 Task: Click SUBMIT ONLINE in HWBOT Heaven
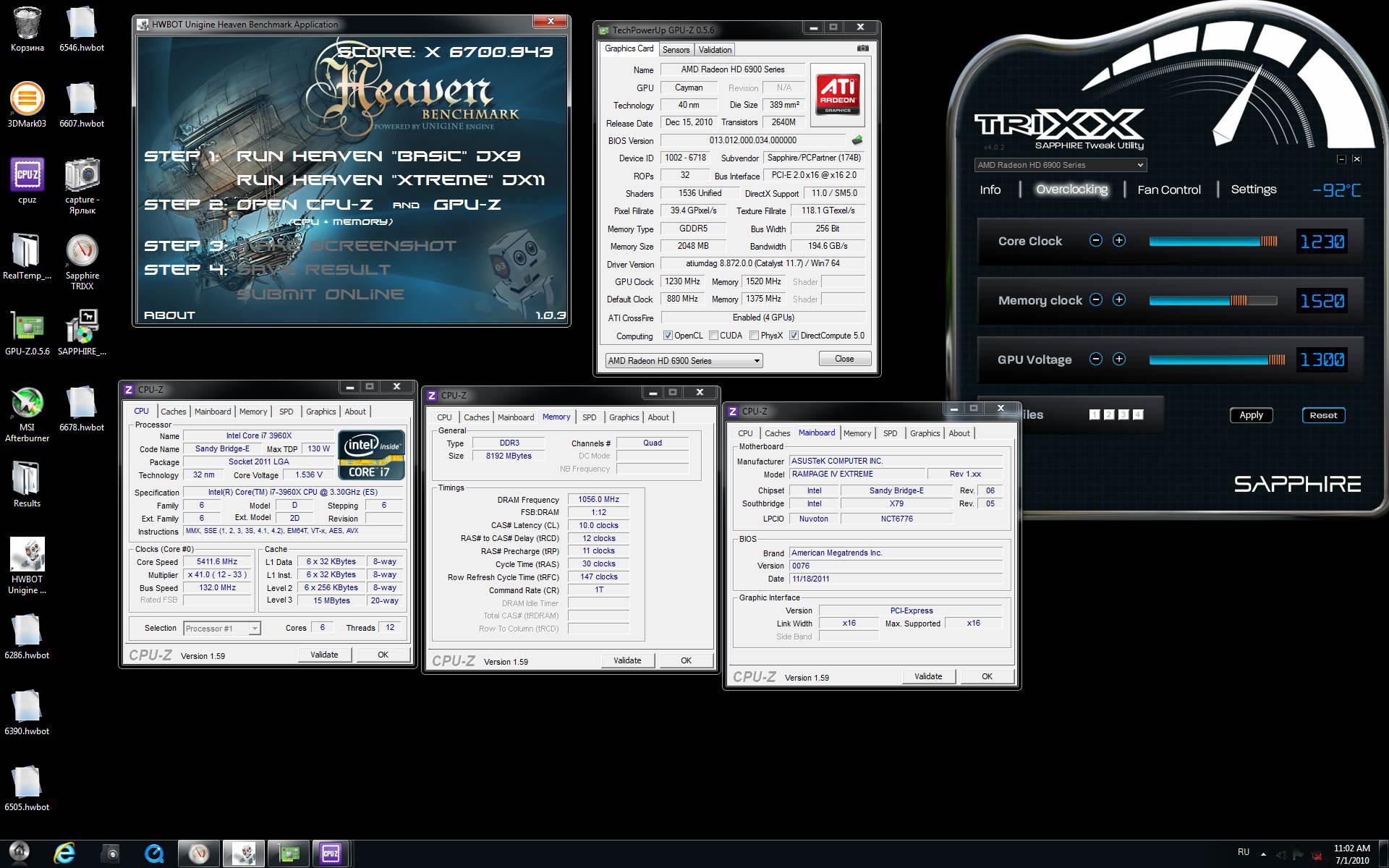point(320,294)
